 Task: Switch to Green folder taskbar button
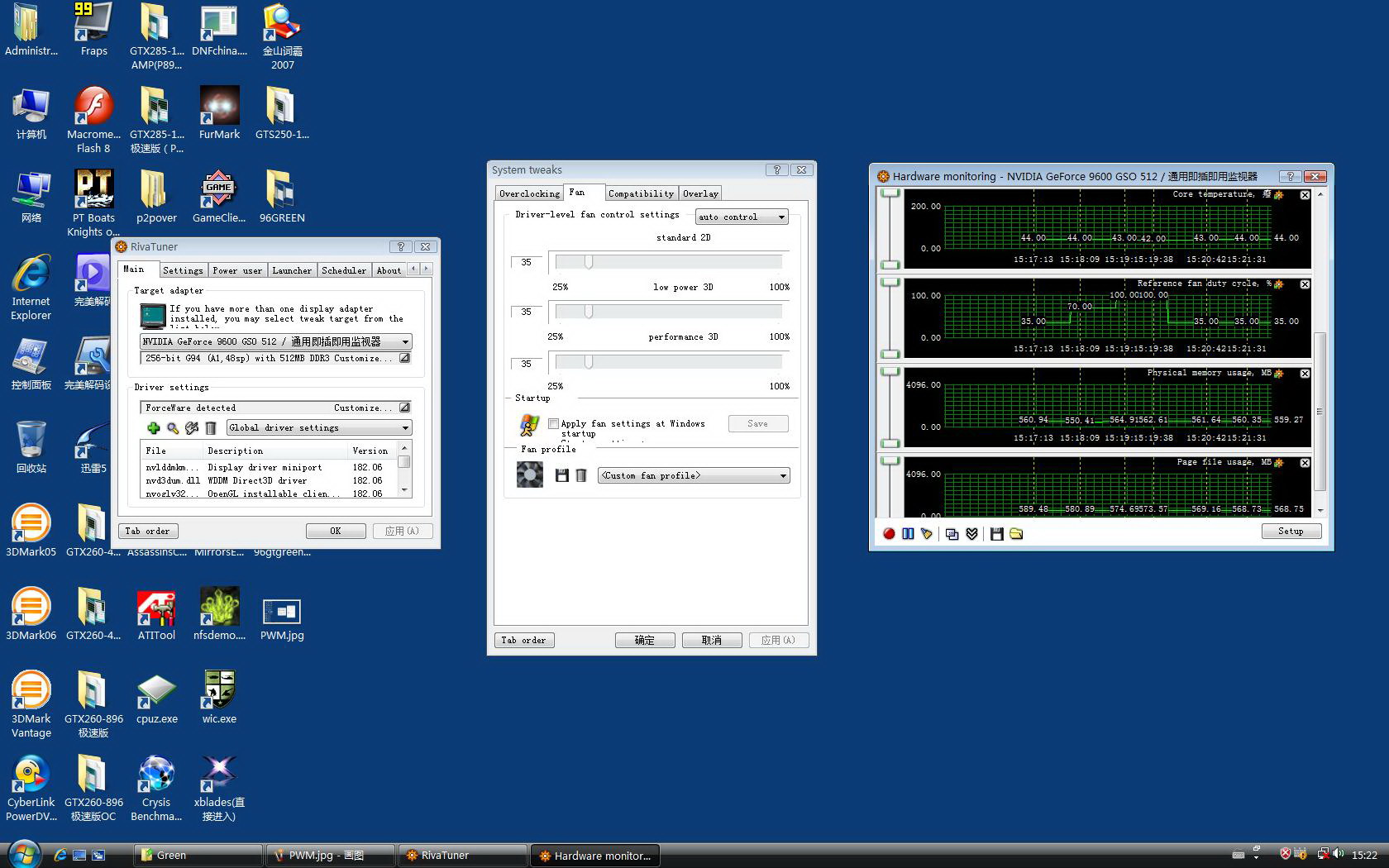[x=198, y=856]
